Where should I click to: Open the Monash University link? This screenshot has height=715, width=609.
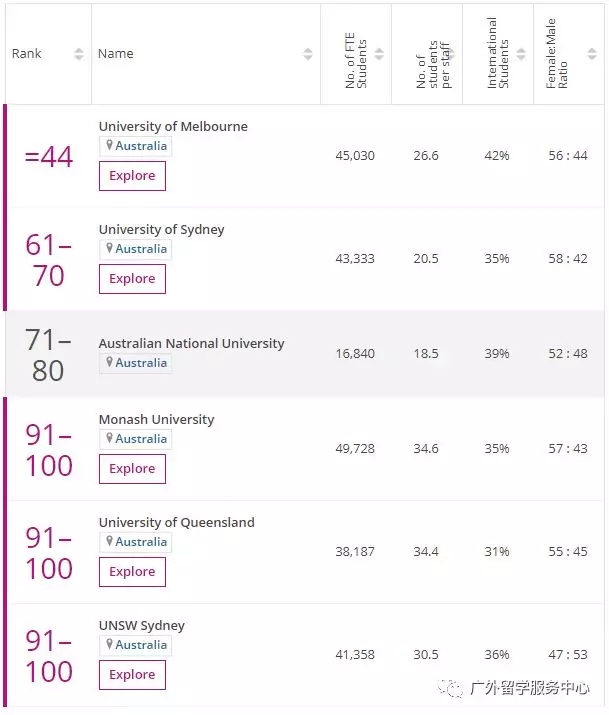(156, 420)
